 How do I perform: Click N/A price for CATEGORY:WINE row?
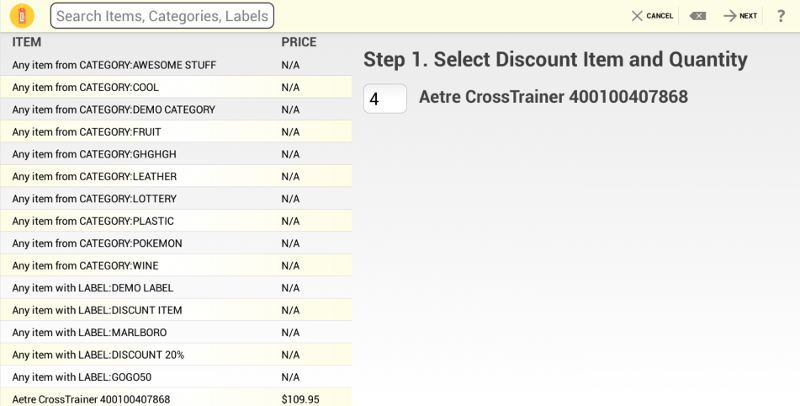point(290,266)
